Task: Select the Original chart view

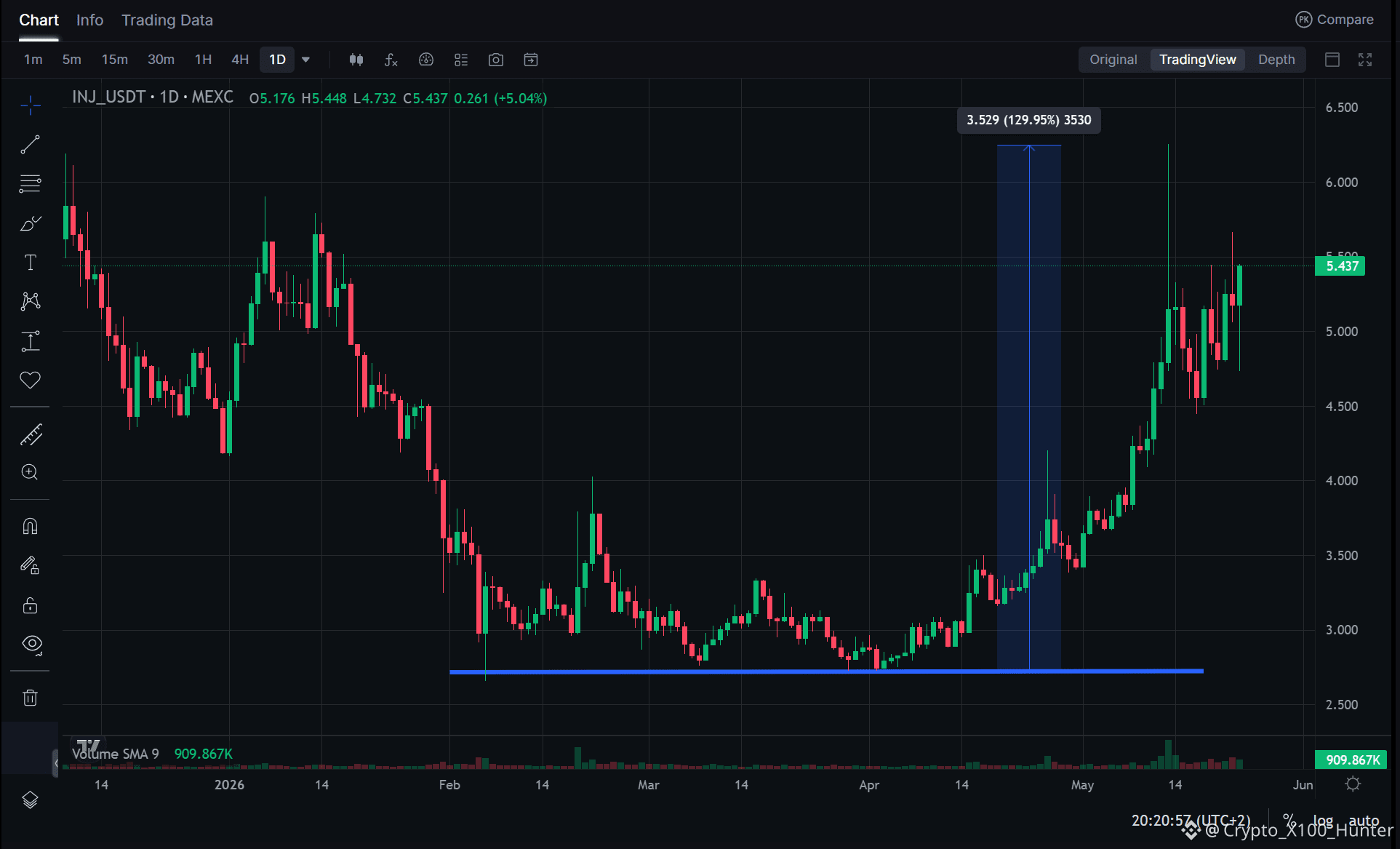Action: 1113,60
